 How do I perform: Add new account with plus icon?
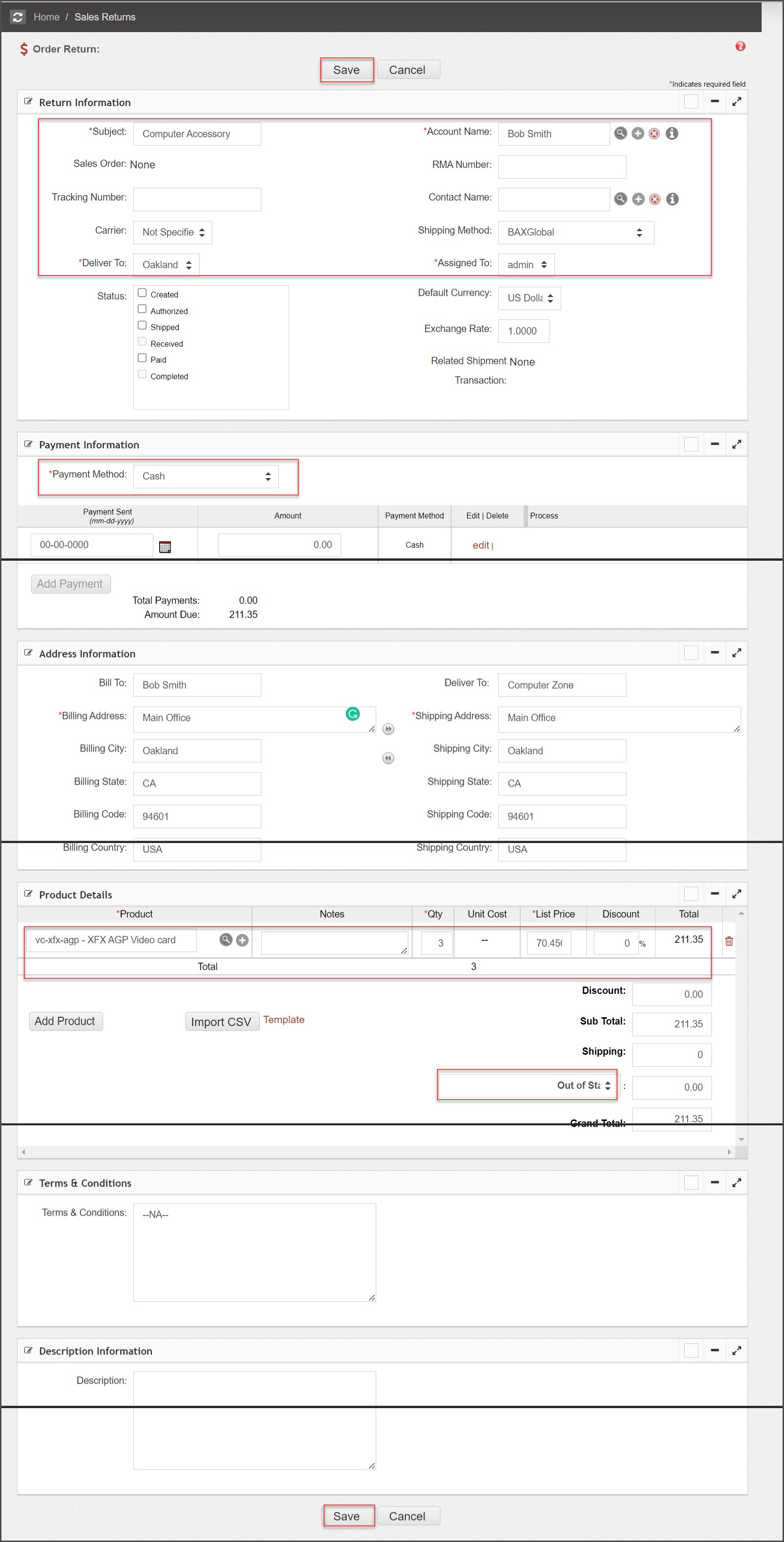click(638, 133)
